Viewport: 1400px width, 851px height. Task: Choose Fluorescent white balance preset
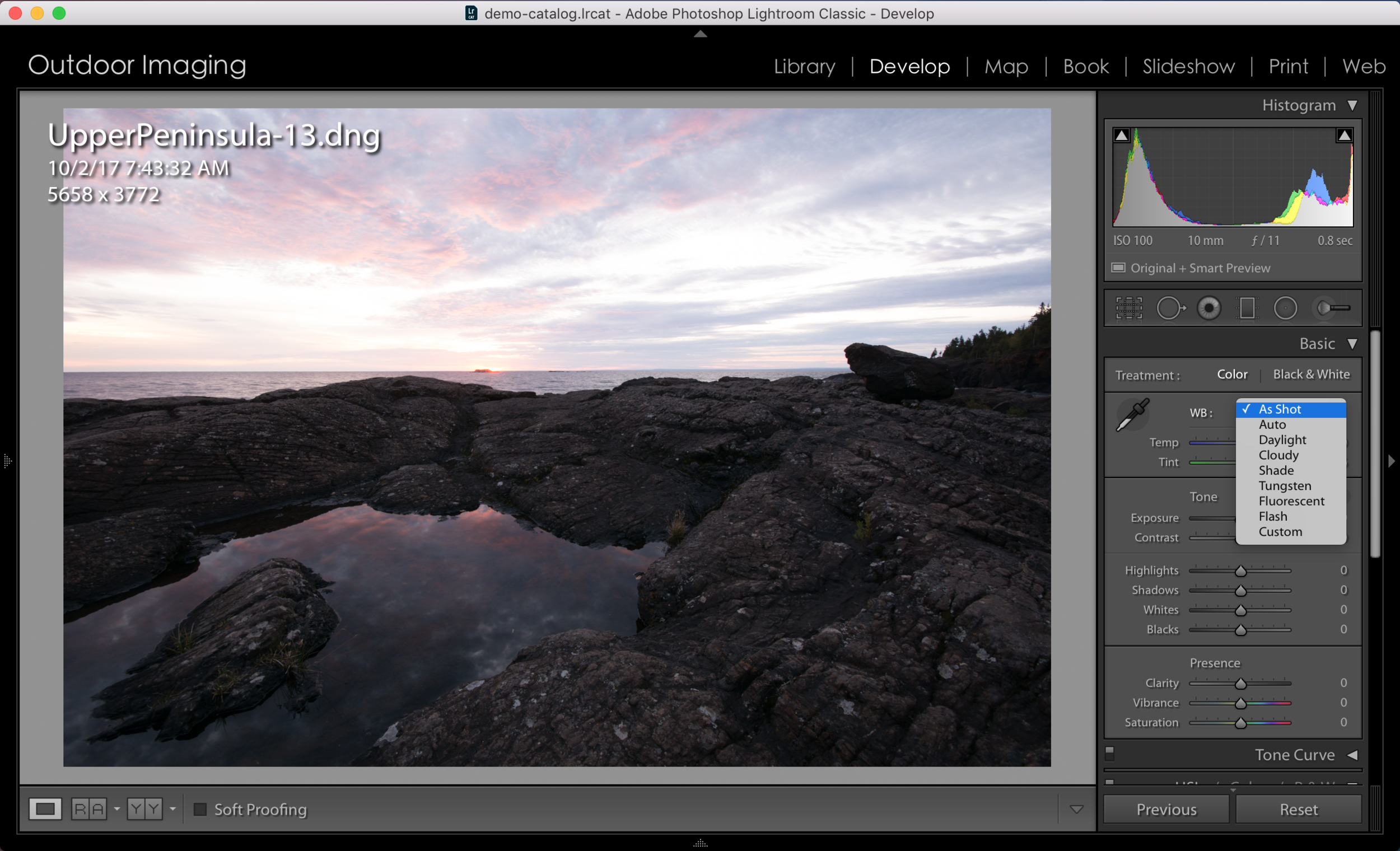1290,502
